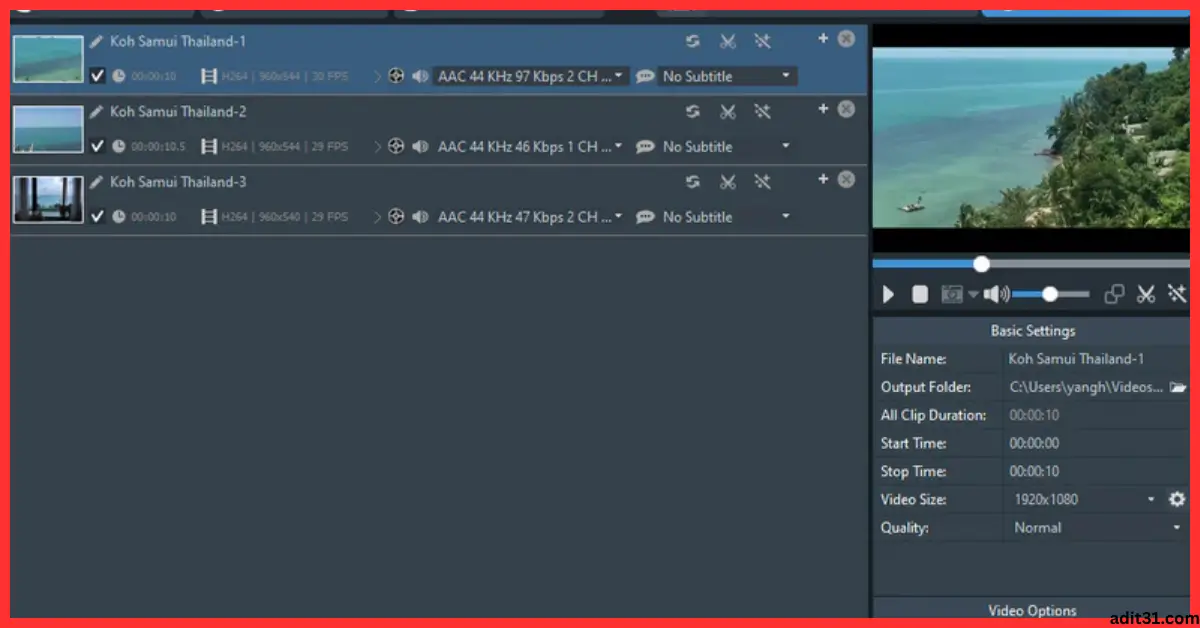Uncheck the Koh Samui Thailand-1 checkbox
The image size is (1200, 628).
[x=97, y=76]
